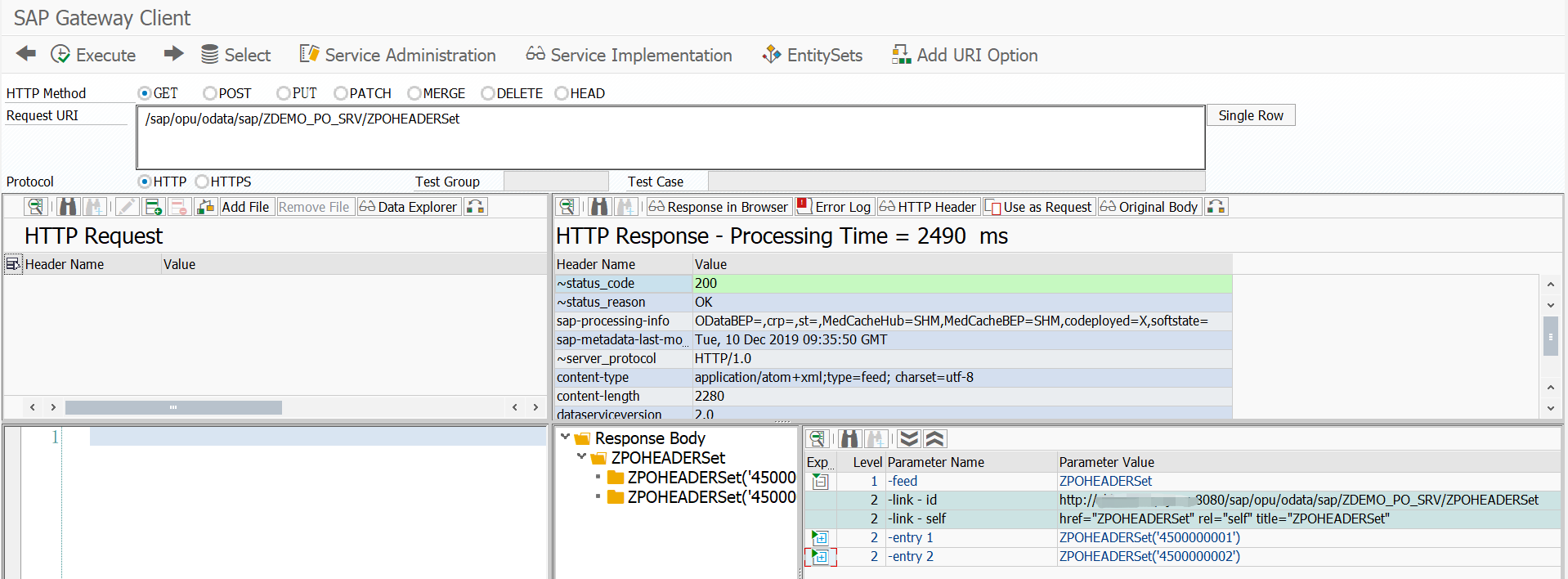Click the layout settings icon beside Header Name

(x=13, y=264)
